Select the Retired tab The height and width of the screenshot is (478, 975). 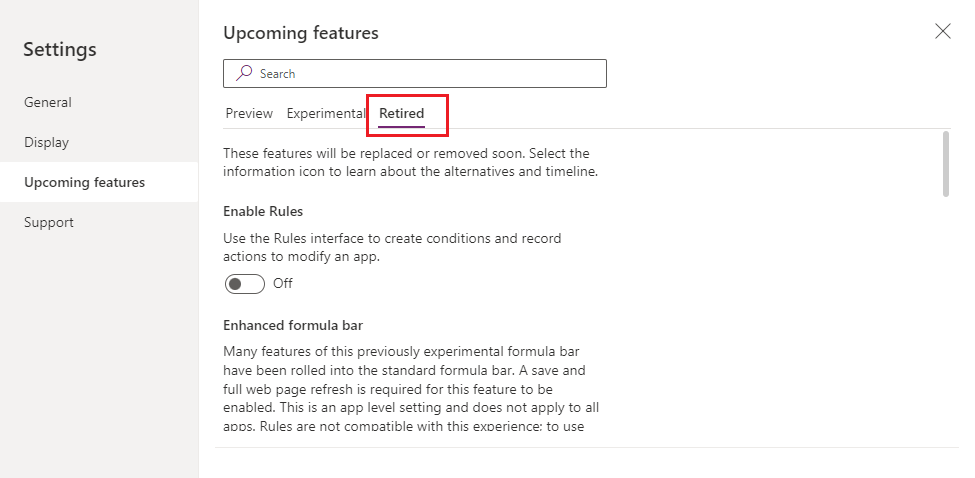pyautogui.click(x=401, y=114)
